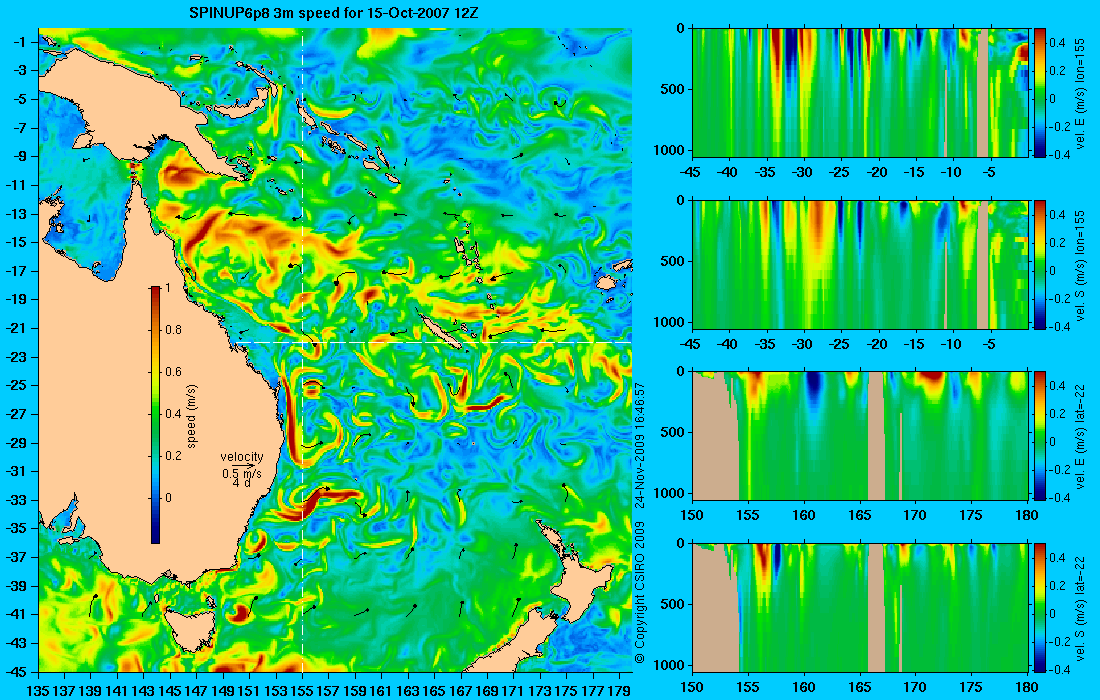This screenshot has height=700, width=1100.
Task: Click the second cross-section panel for southward velocity at lon=155
Action: (860, 264)
